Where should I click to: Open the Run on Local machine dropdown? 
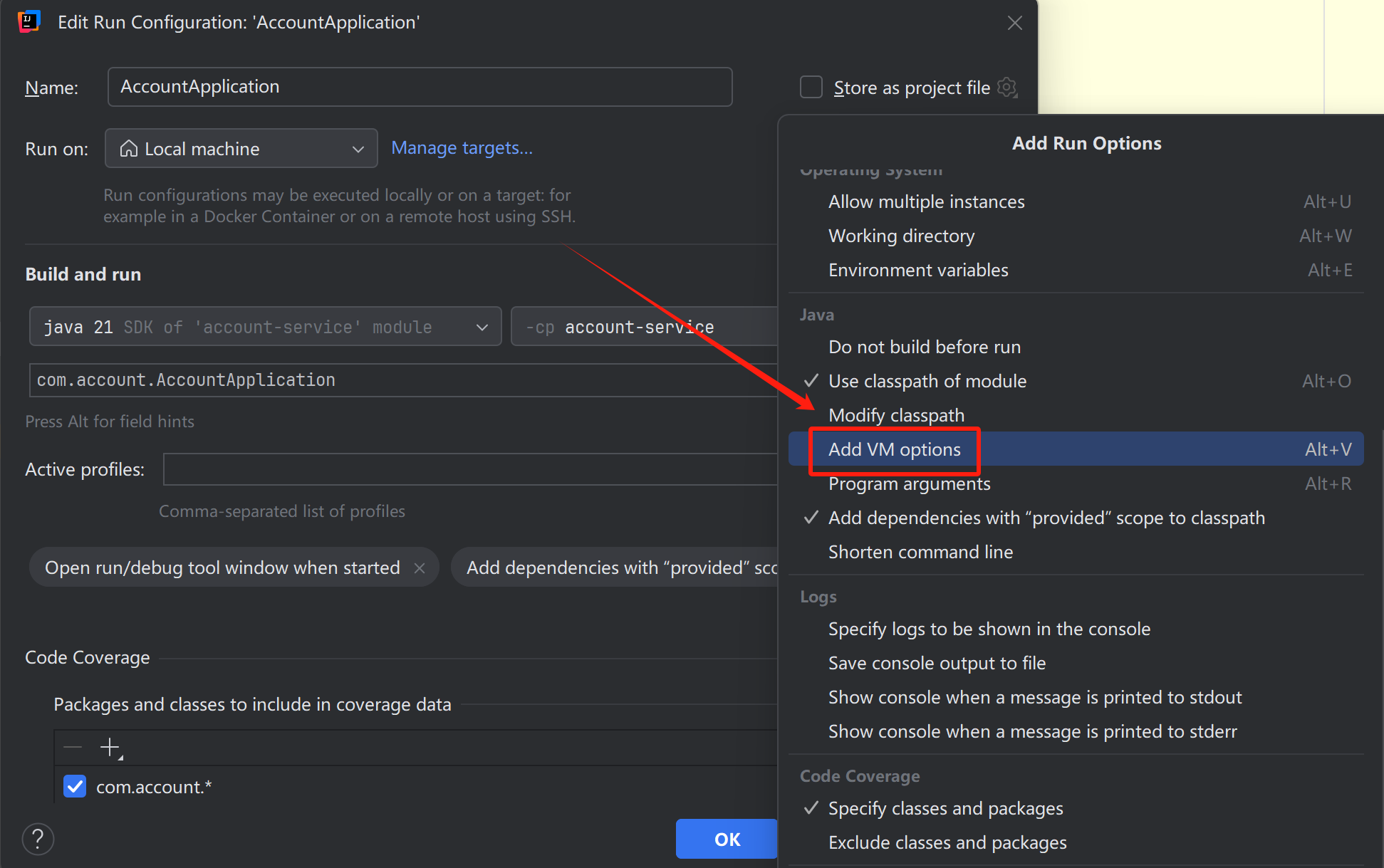click(x=241, y=148)
